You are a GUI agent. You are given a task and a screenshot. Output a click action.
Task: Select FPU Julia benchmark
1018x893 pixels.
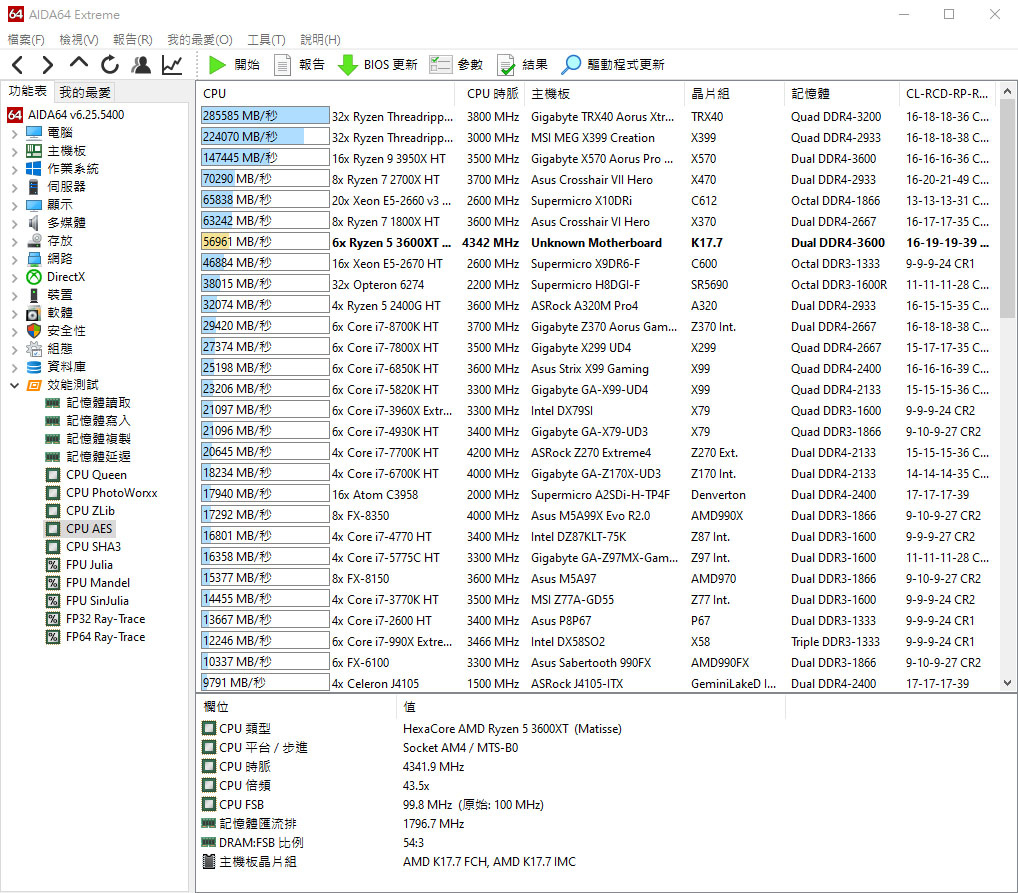(79, 565)
